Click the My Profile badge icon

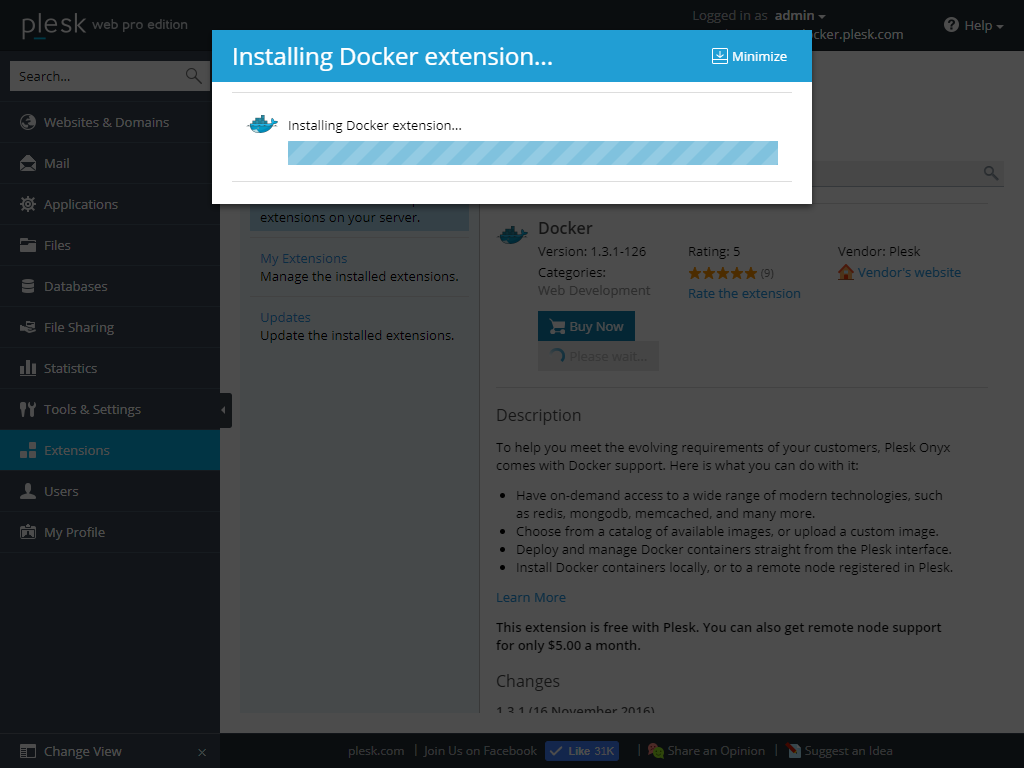click(27, 532)
